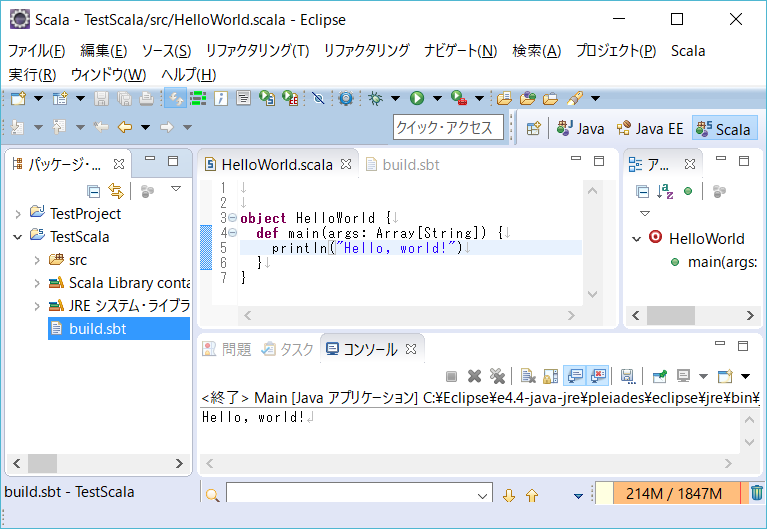Click the Debug bug icon

[376, 98]
